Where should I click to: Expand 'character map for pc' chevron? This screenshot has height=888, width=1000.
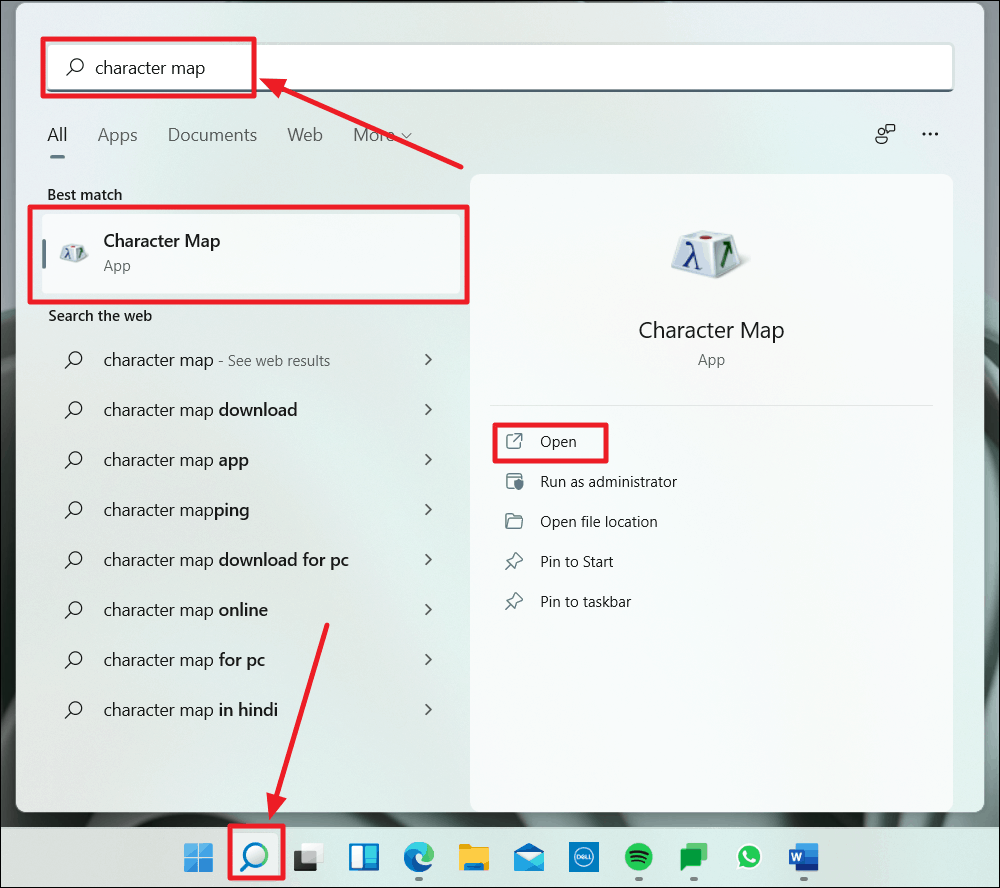coord(428,660)
